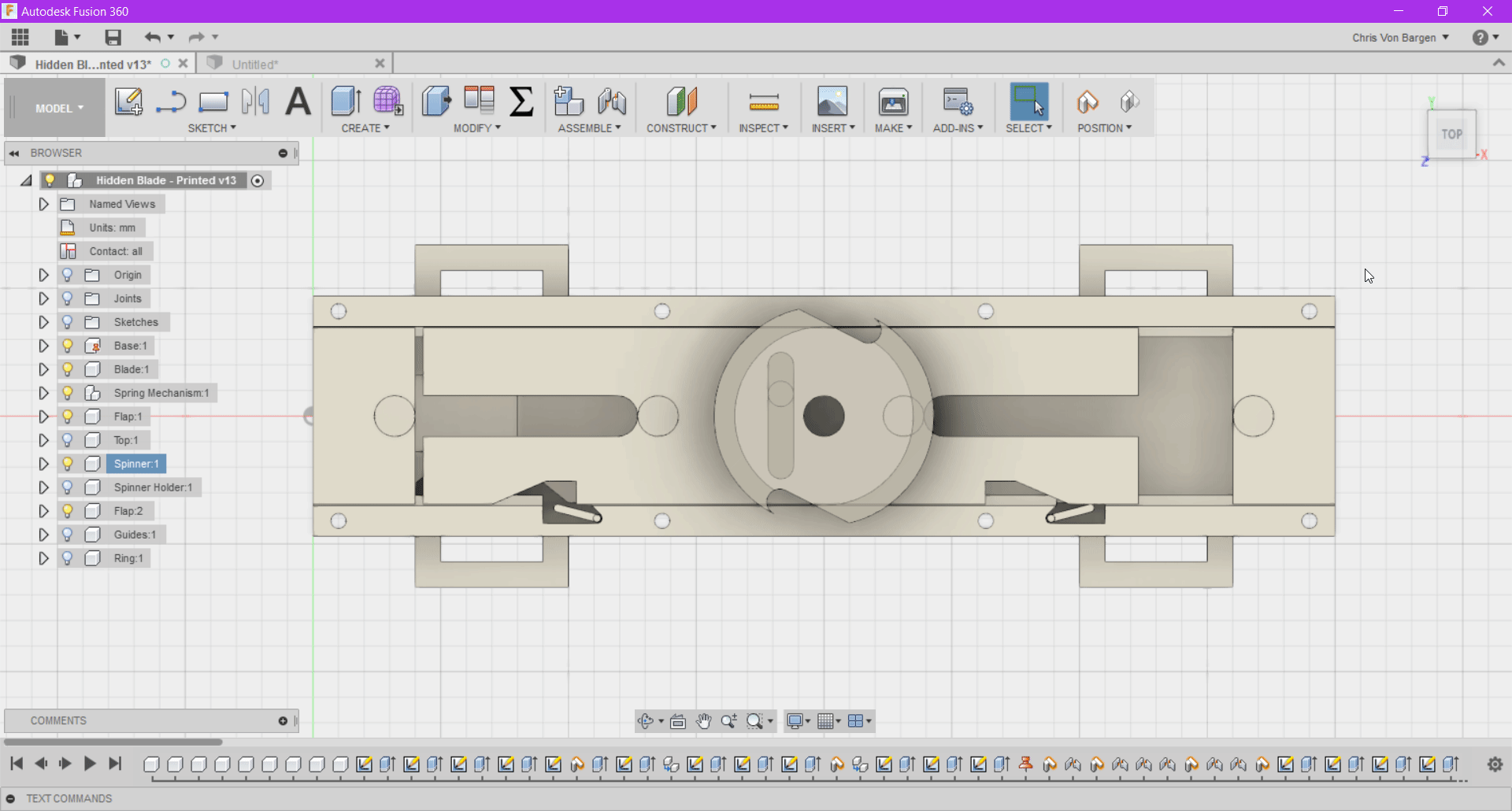Click the Sigma parameters icon
Image resolution: width=1512 pixels, height=811 pixels.
521,101
